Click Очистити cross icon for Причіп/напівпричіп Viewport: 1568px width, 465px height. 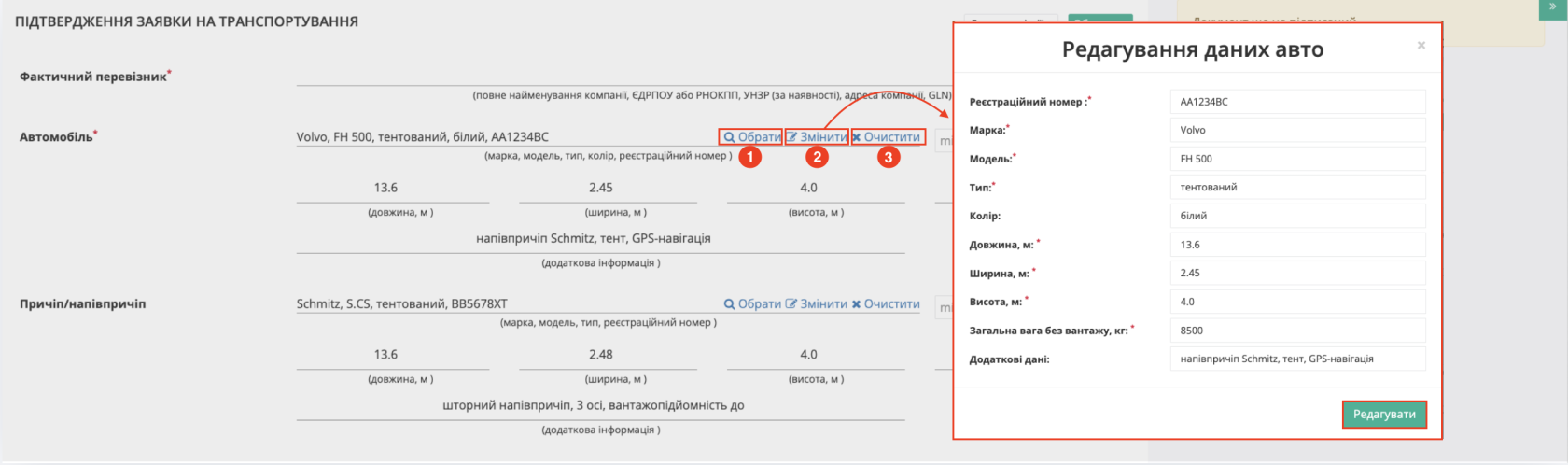(856, 304)
